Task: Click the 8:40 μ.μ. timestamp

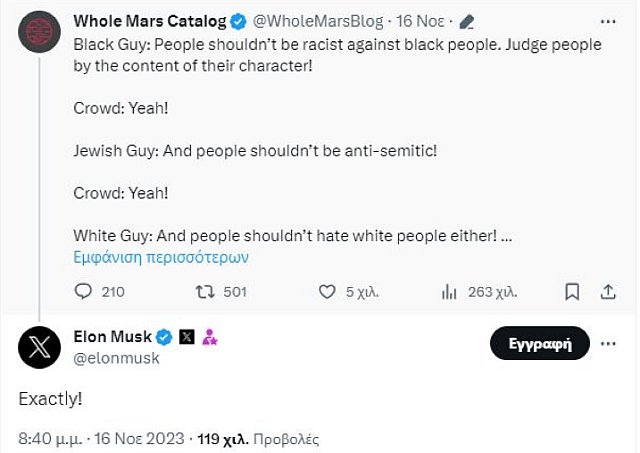Action: [50, 438]
